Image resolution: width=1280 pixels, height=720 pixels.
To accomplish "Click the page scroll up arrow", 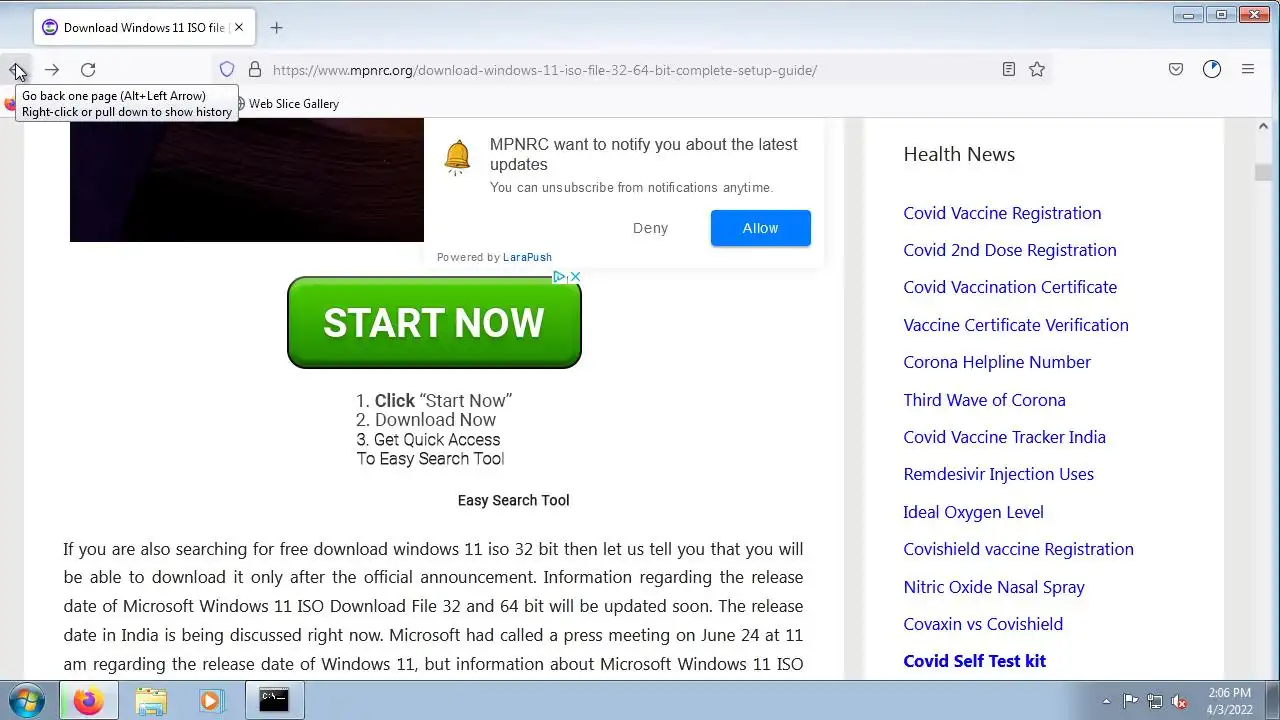I will pyautogui.click(x=1264, y=127).
